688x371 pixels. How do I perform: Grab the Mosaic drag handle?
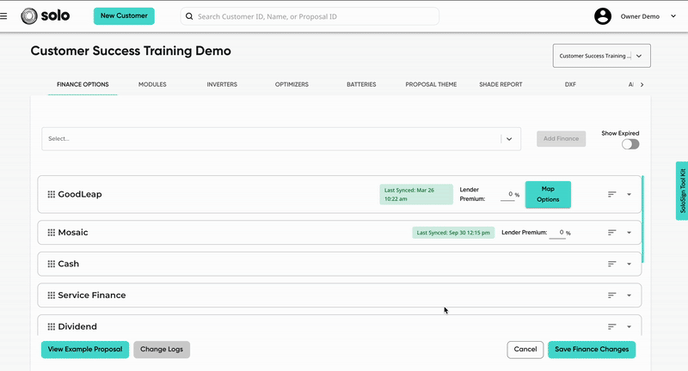[51, 232]
